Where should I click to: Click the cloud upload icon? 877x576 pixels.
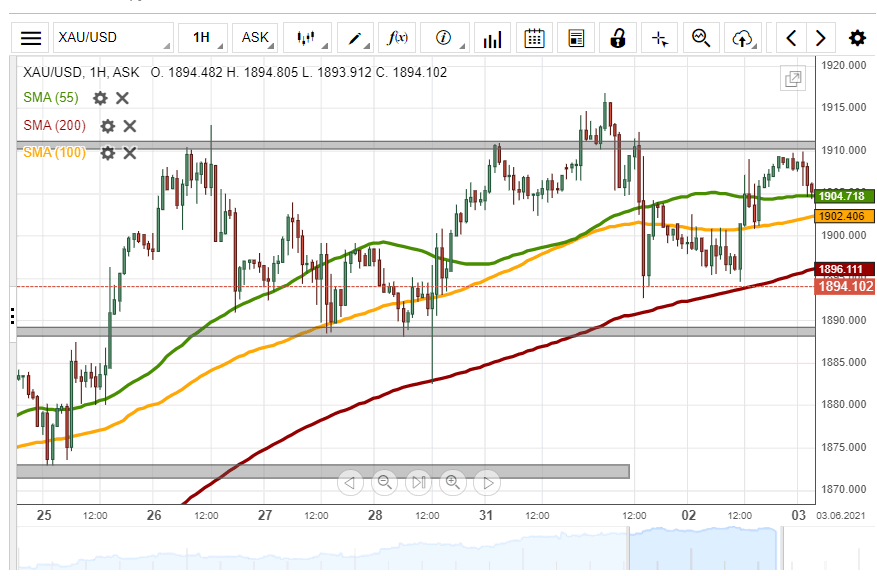[742, 38]
